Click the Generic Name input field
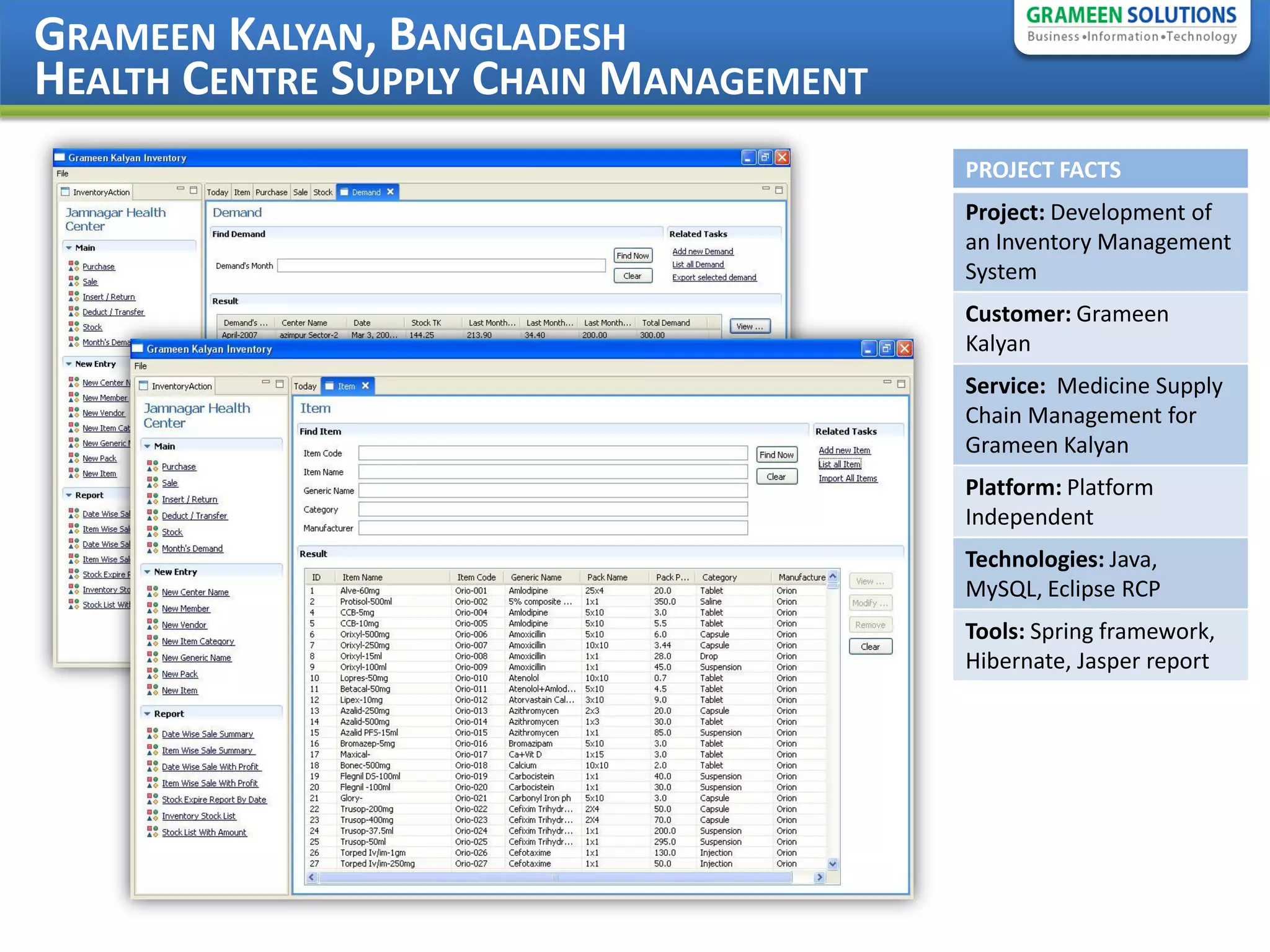This screenshot has width=1270, height=952. (x=553, y=490)
